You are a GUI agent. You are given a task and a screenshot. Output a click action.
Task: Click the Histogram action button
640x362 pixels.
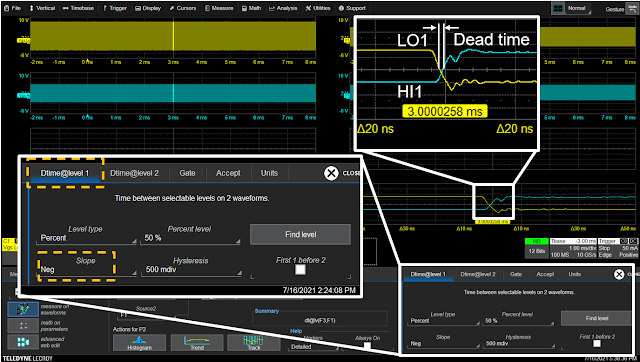(139, 342)
